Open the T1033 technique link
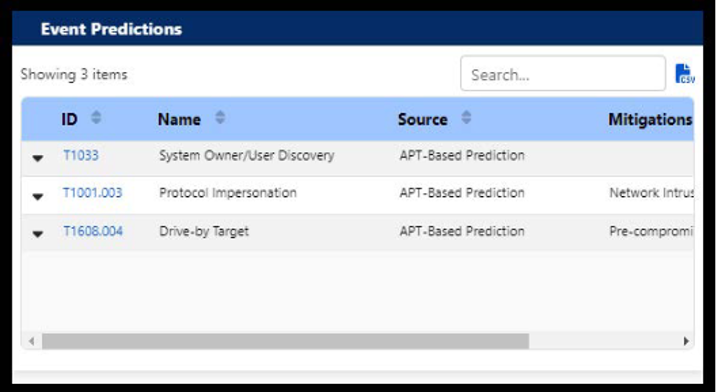Screen dimensions: 718x392 [x=81, y=155]
